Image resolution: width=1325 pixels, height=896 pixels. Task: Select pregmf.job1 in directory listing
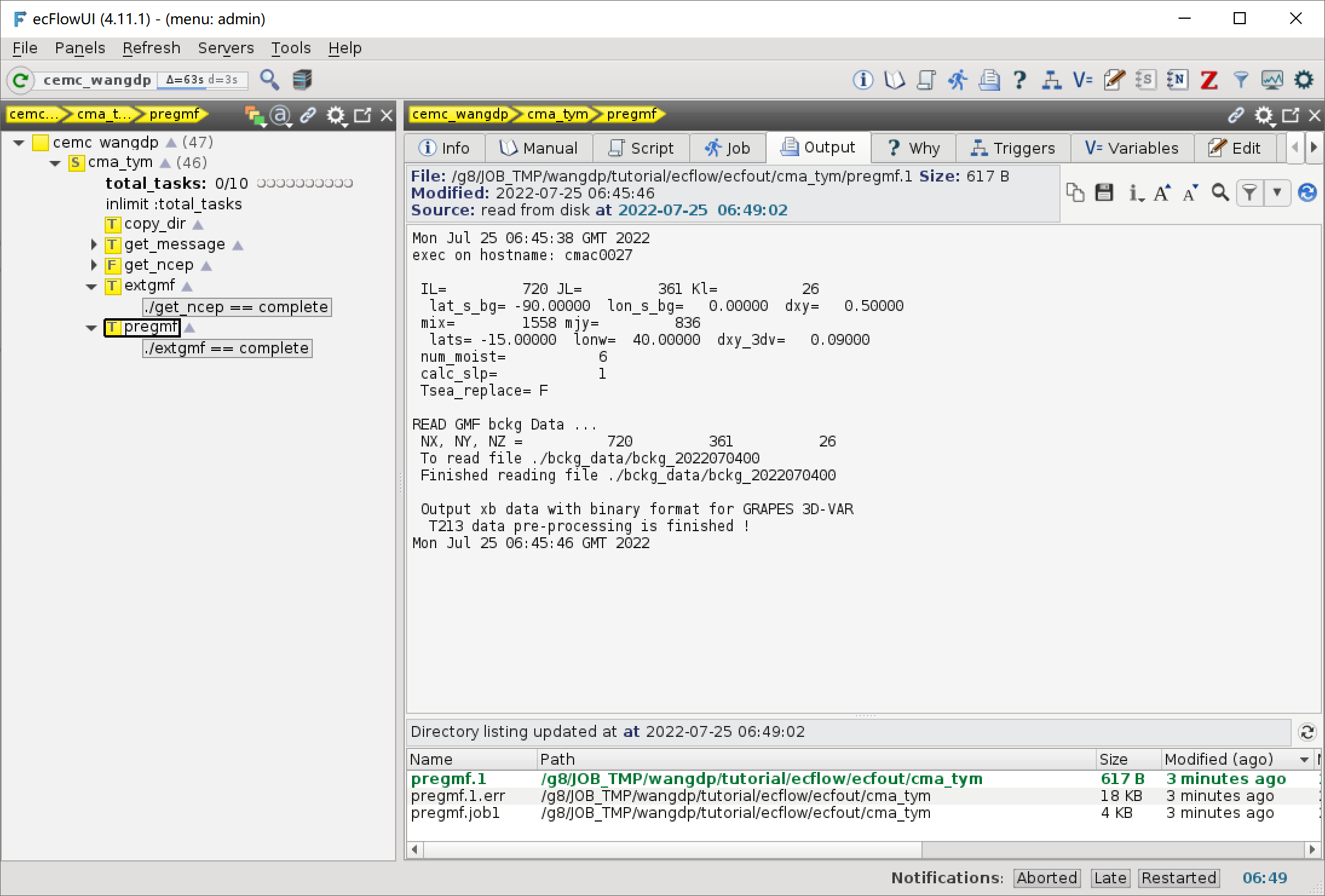(863, 813)
